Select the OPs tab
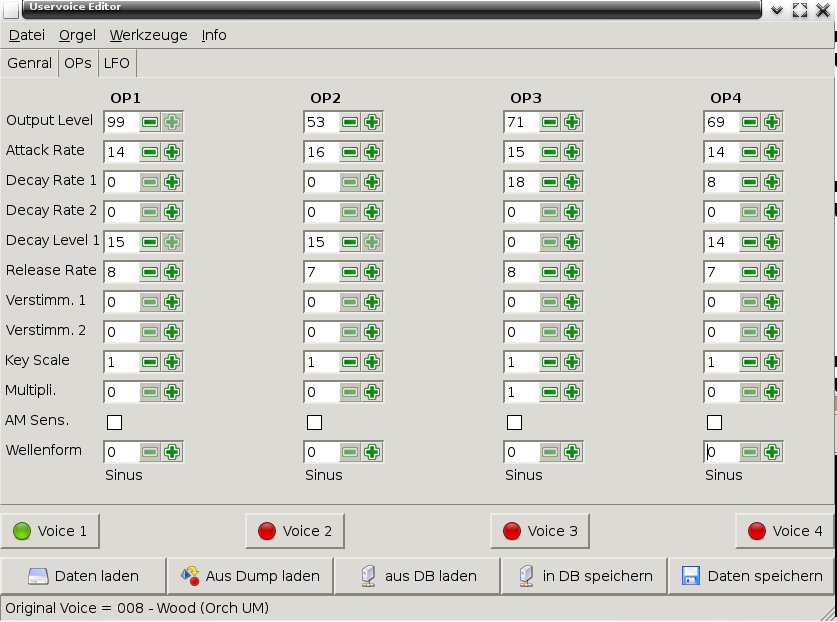Viewport: 837px width, 622px height. (x=78, y=63)
